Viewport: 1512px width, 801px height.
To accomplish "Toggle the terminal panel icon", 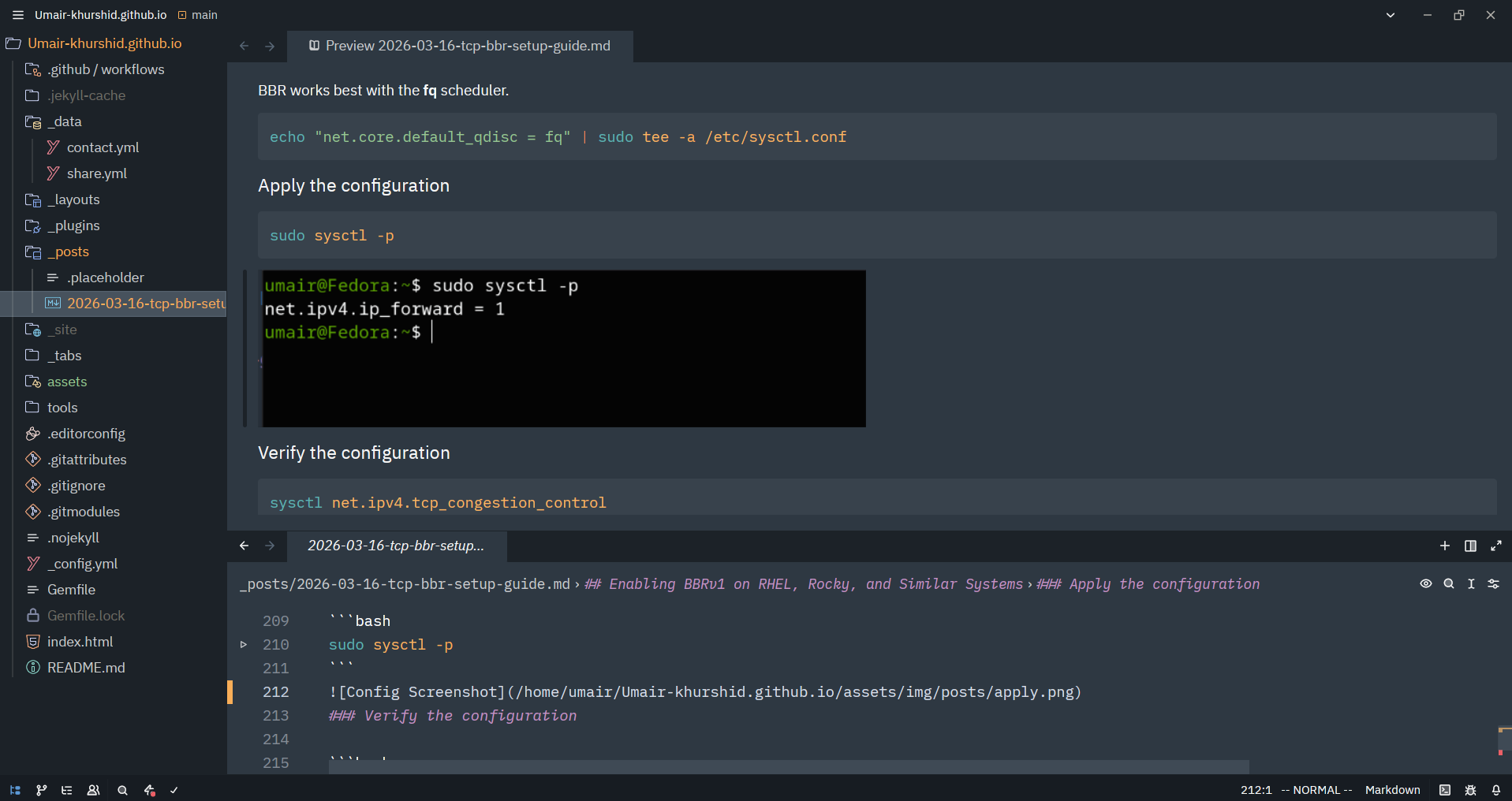I will coord(1445,790).
